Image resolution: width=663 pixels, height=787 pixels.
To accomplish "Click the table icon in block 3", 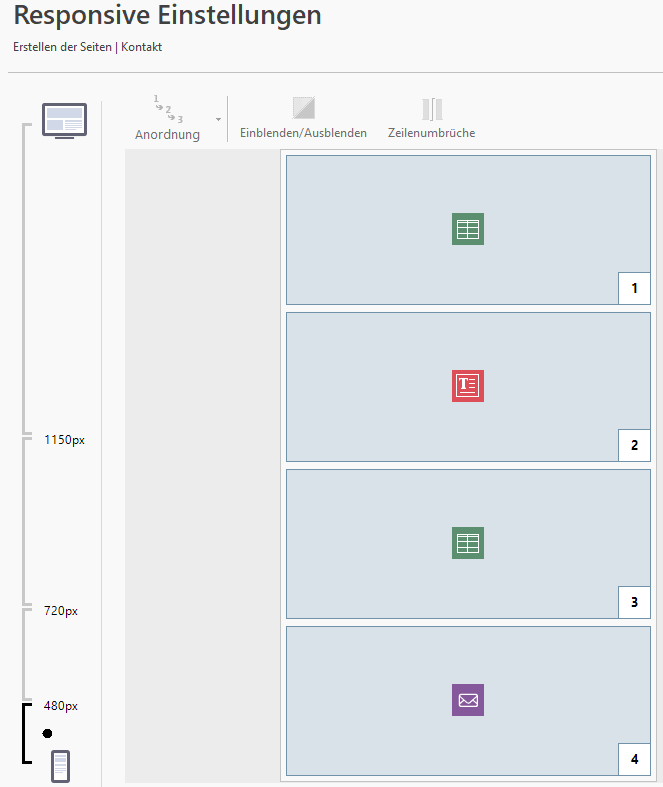I will (x=468, y=543).
